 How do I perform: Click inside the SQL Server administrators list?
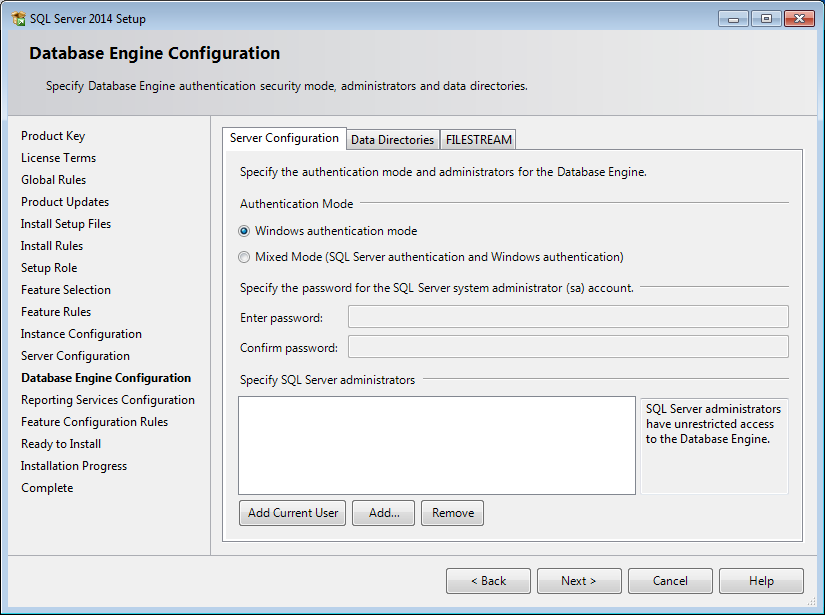click(x=437, y=445)
